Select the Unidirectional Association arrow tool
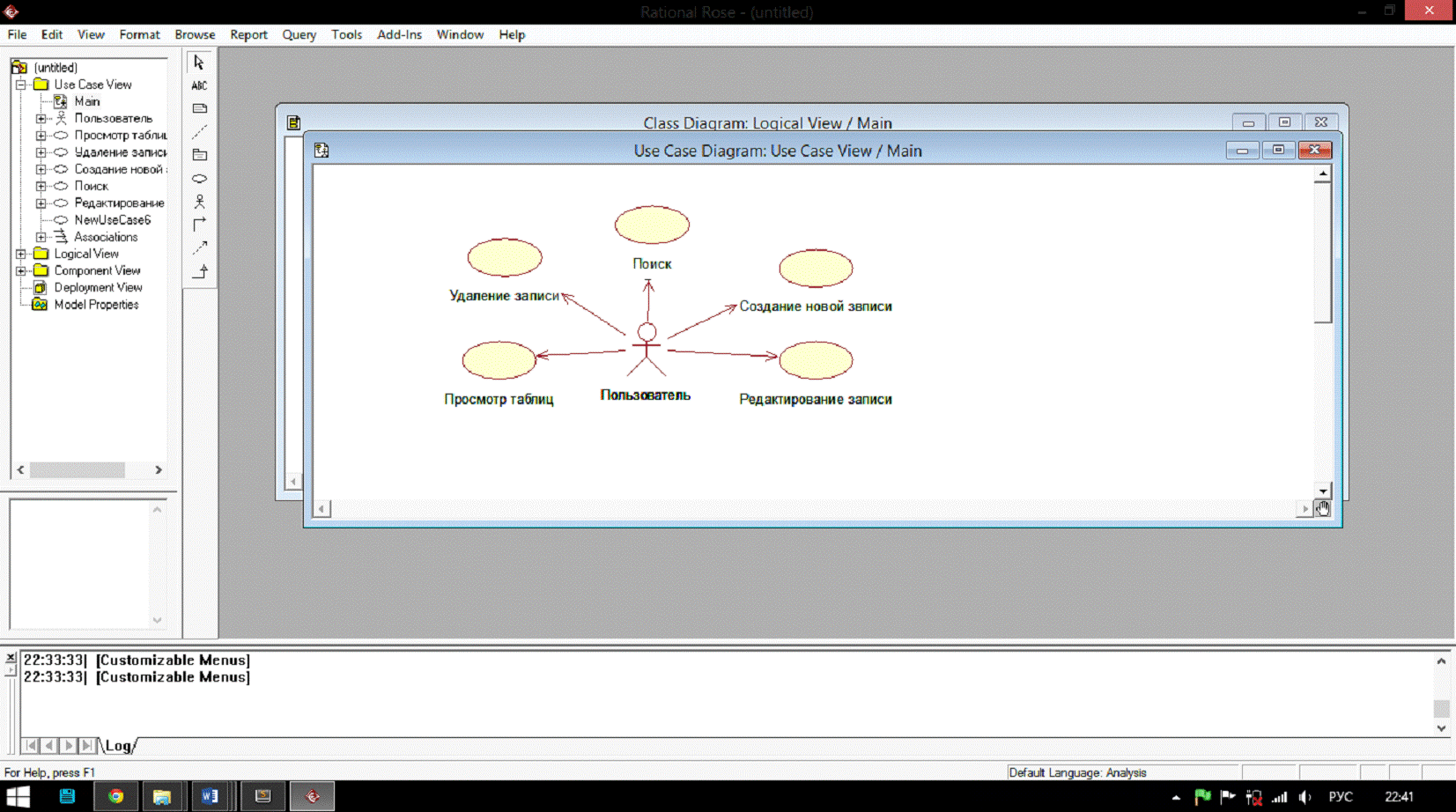The width and height of the screenshot is (1456, 812). click(199, 224)
